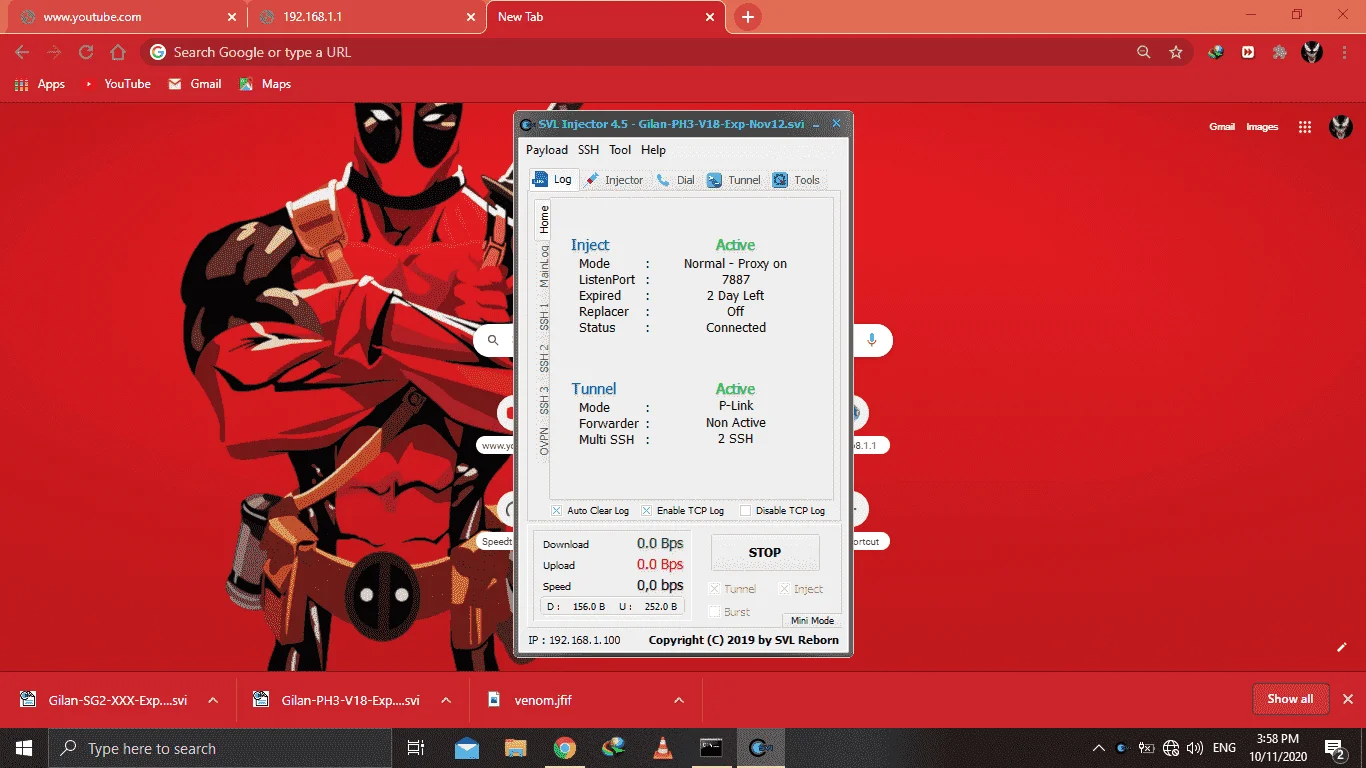Image resolution: width=1366 pixels, height=768 pixels.
Task: Open the SSH menu
Action: pyautogui.click(x=588, y=150)
